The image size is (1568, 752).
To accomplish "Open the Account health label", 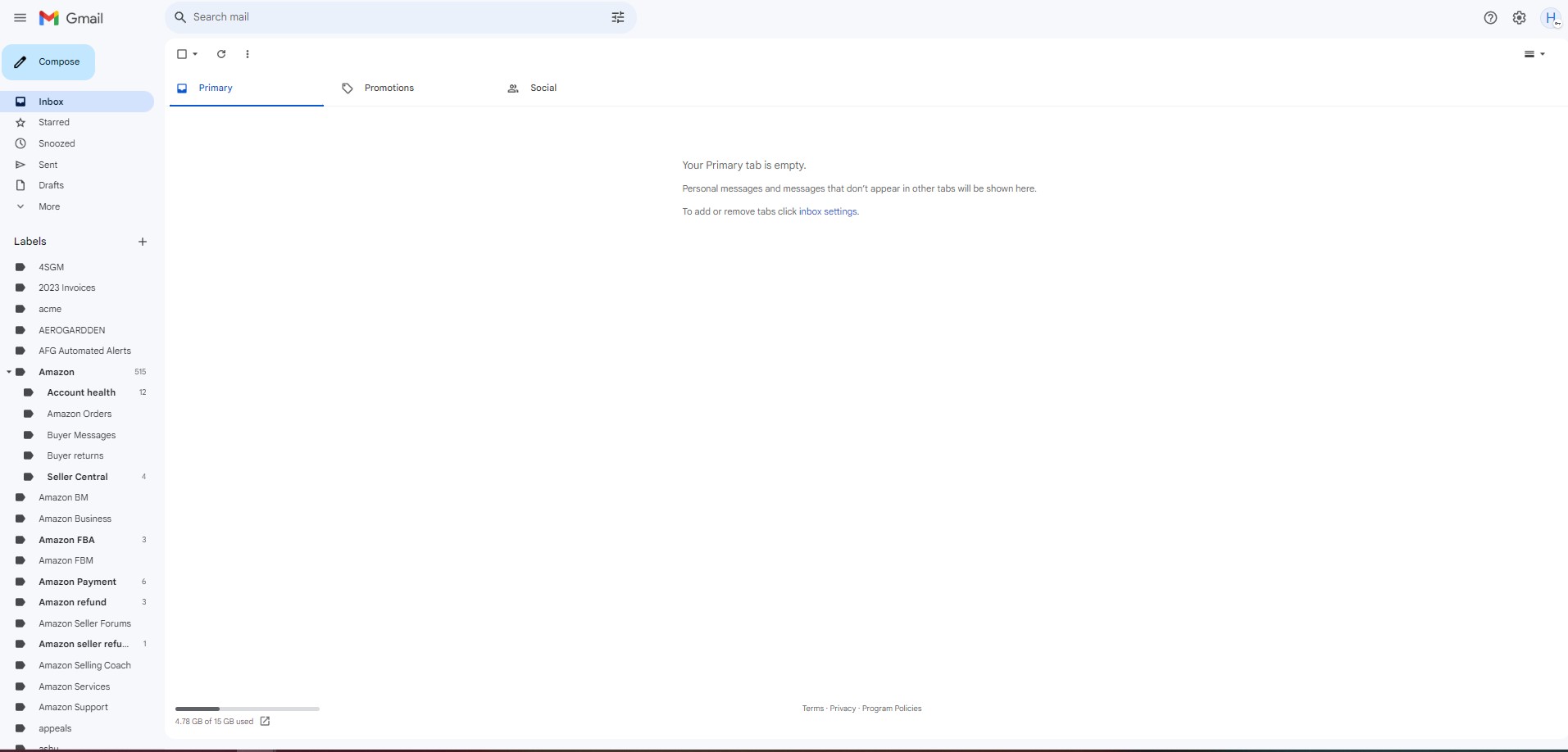I will pos(81,392).
